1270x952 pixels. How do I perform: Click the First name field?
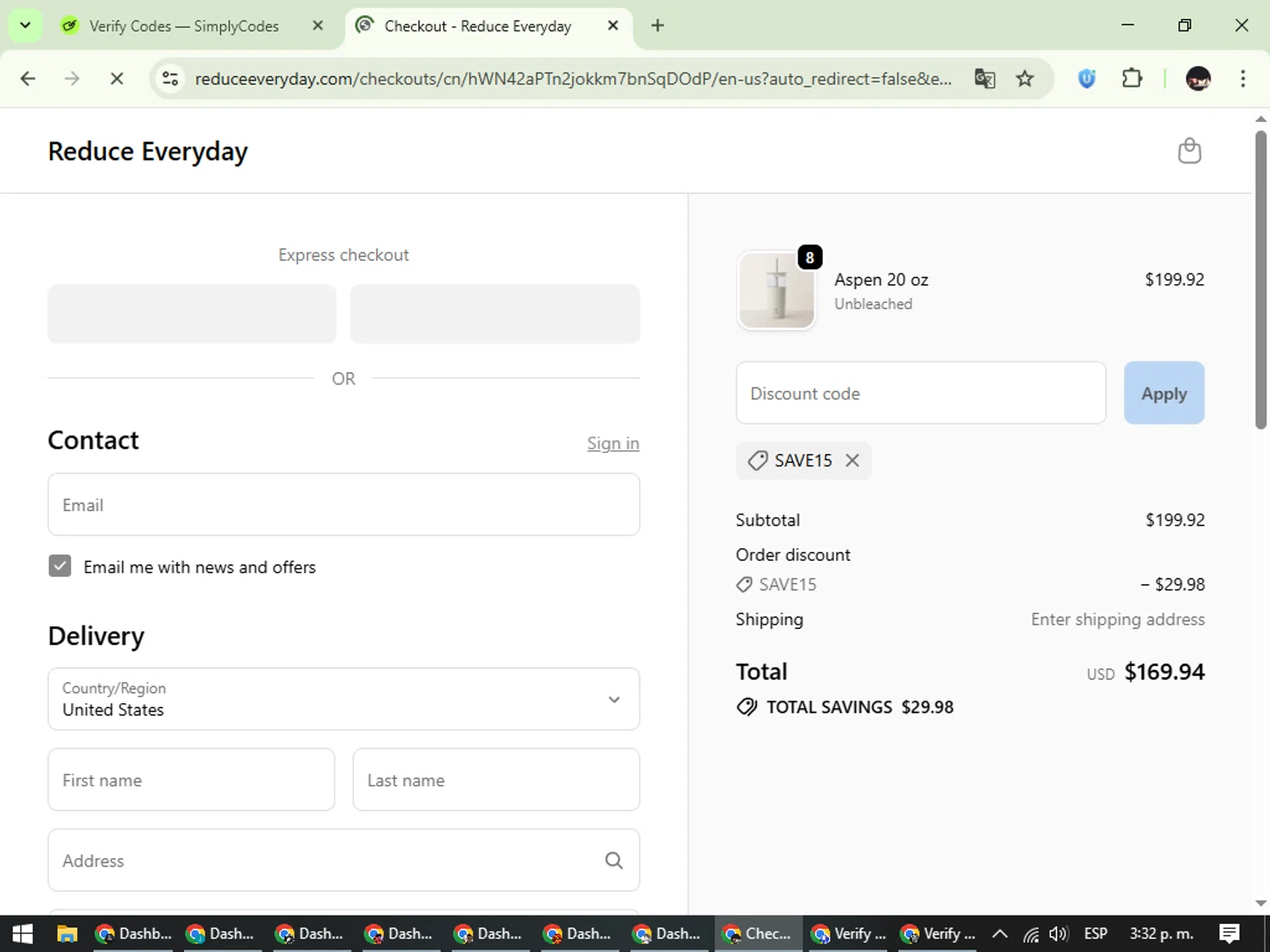click(x=191, y=779)
